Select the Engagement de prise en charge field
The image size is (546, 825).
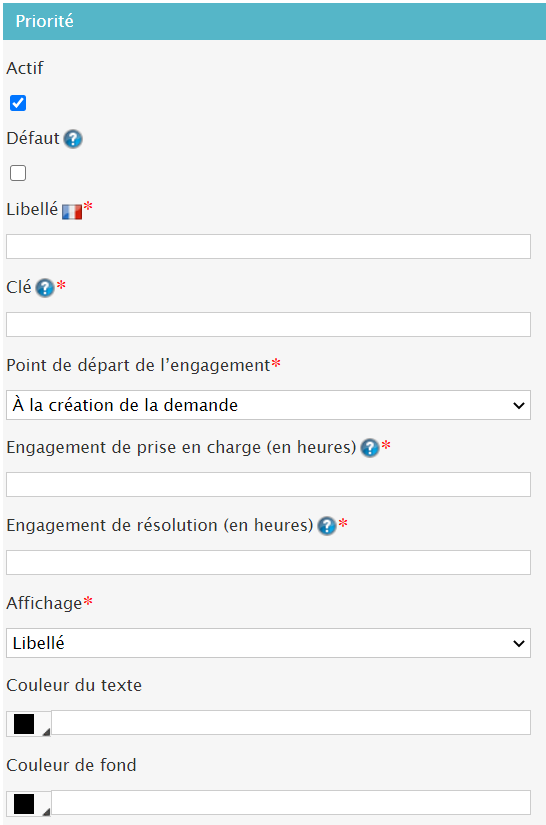pos(268,485)
